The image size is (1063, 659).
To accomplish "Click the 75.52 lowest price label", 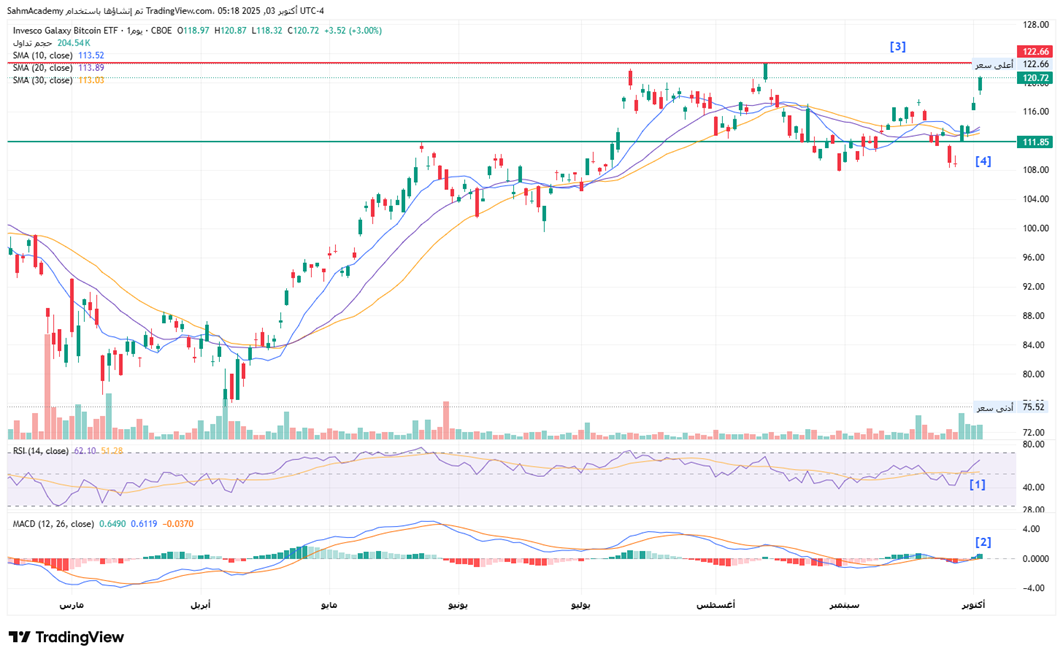I will [1035, 407].
